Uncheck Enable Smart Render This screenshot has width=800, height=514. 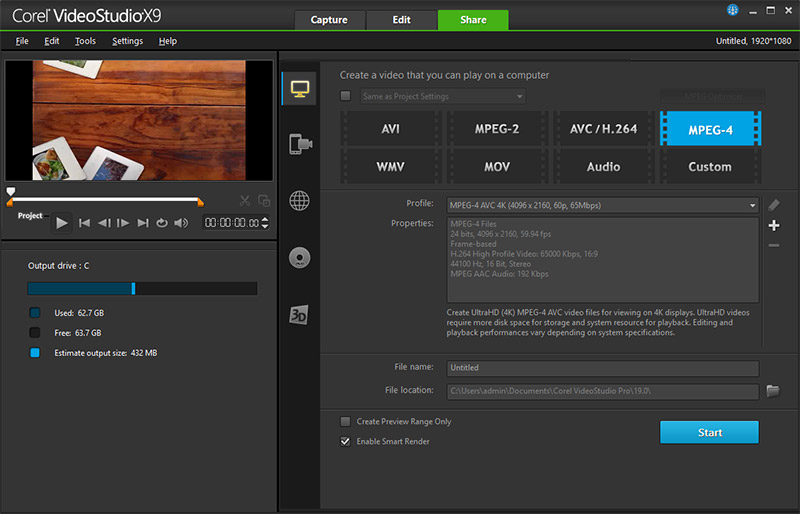tap(345, 442)
